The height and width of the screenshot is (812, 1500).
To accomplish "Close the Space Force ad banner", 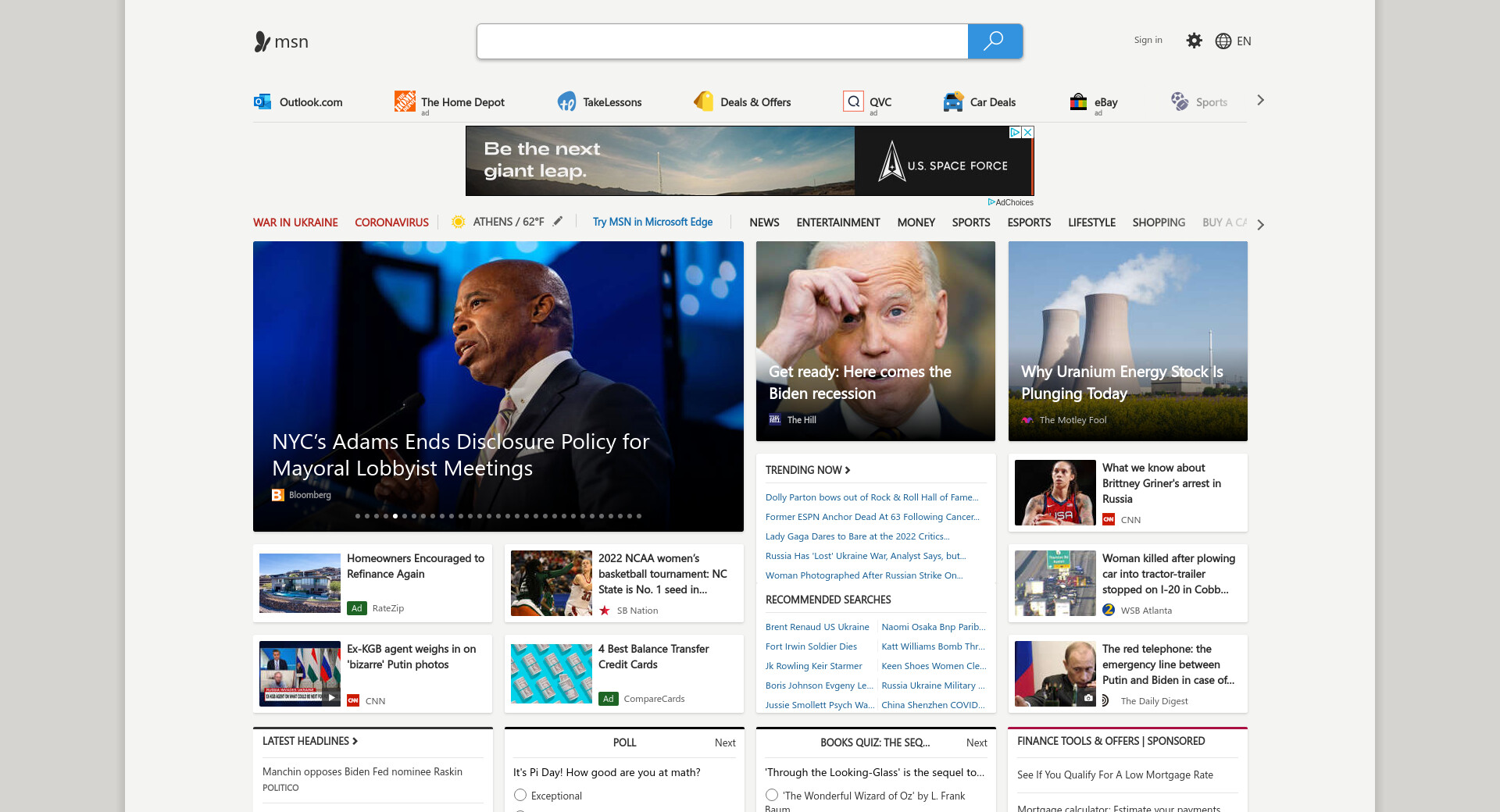I will point(1028,132).
